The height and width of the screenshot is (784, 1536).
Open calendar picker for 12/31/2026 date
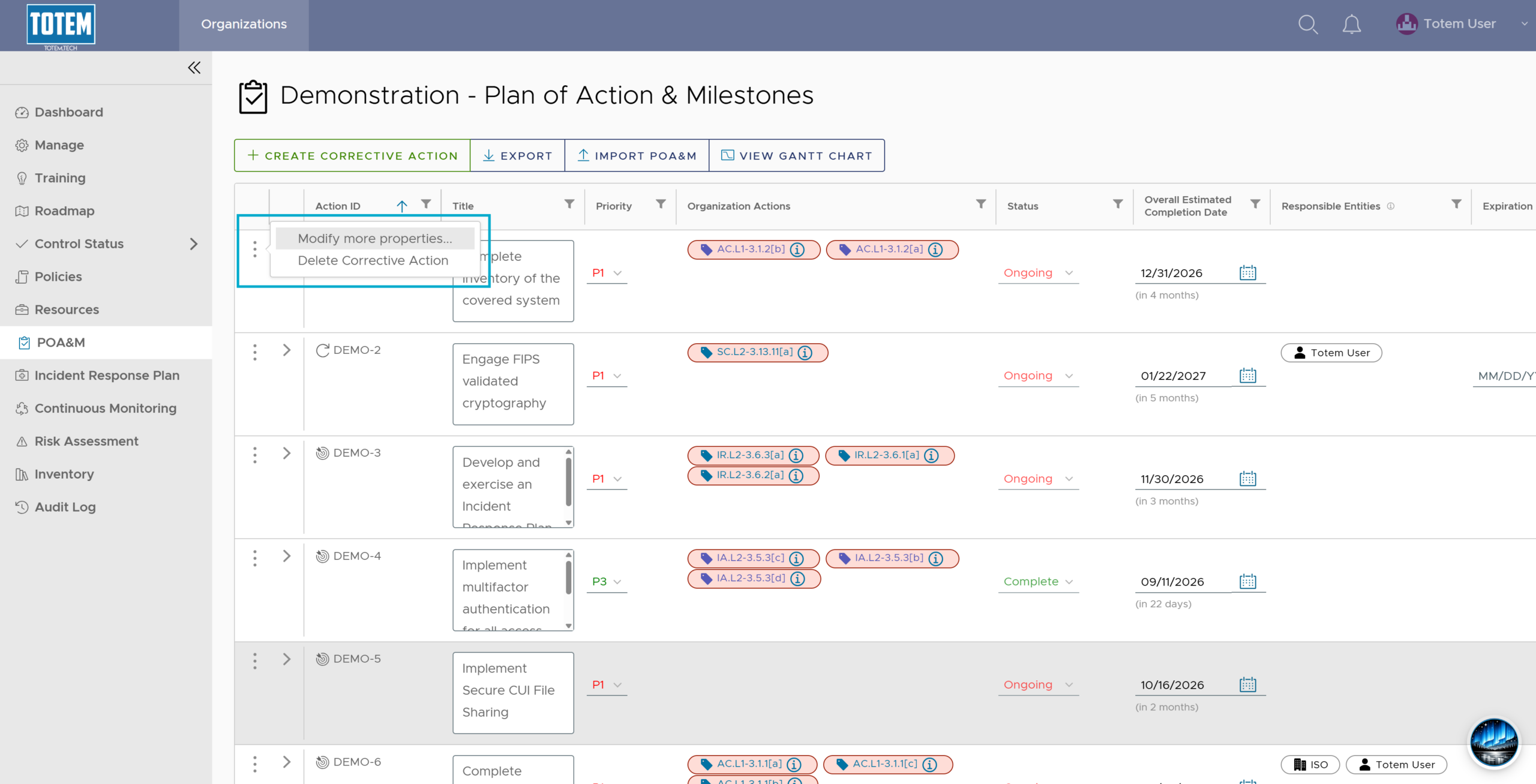click(x=1248, y=273)
